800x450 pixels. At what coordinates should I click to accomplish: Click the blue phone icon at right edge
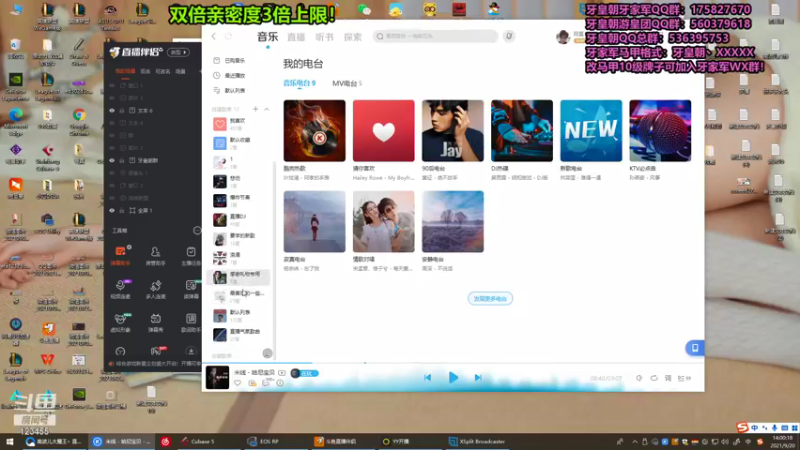click(694, 348)
